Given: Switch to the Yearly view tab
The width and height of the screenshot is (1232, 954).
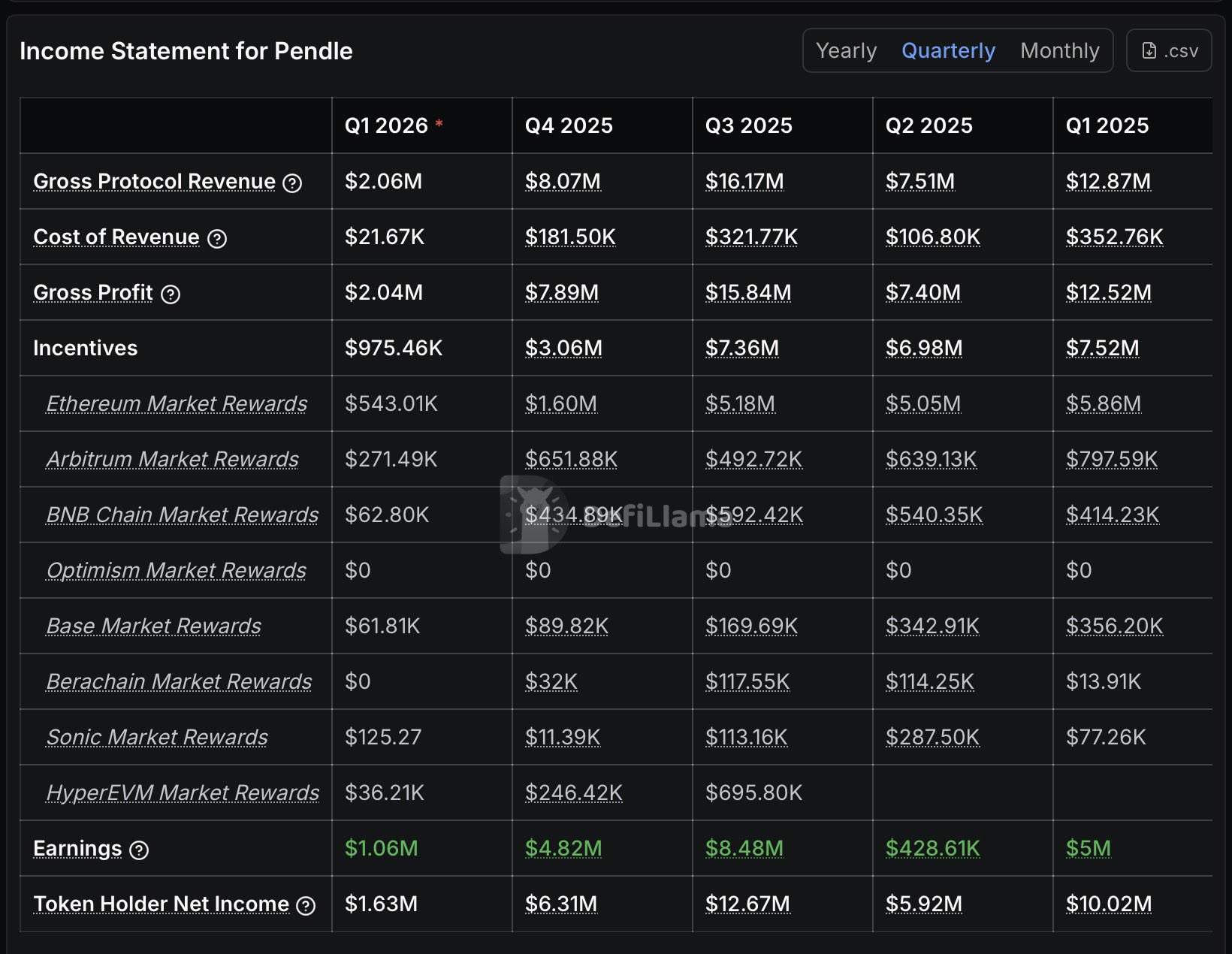Looking at the screenshot, I should [846, 50].
